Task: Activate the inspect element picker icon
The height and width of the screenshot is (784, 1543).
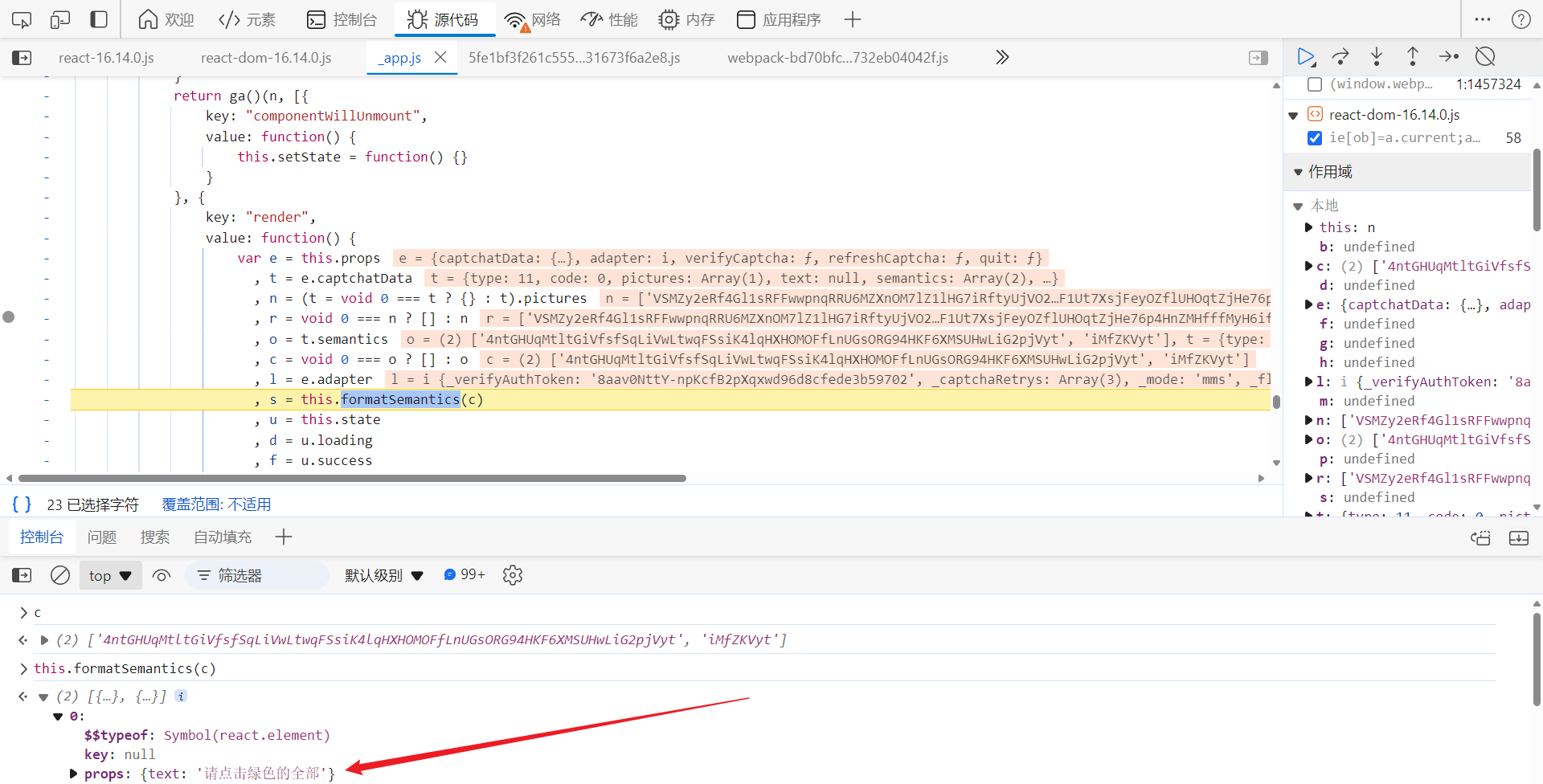Action: click(22, 19)
